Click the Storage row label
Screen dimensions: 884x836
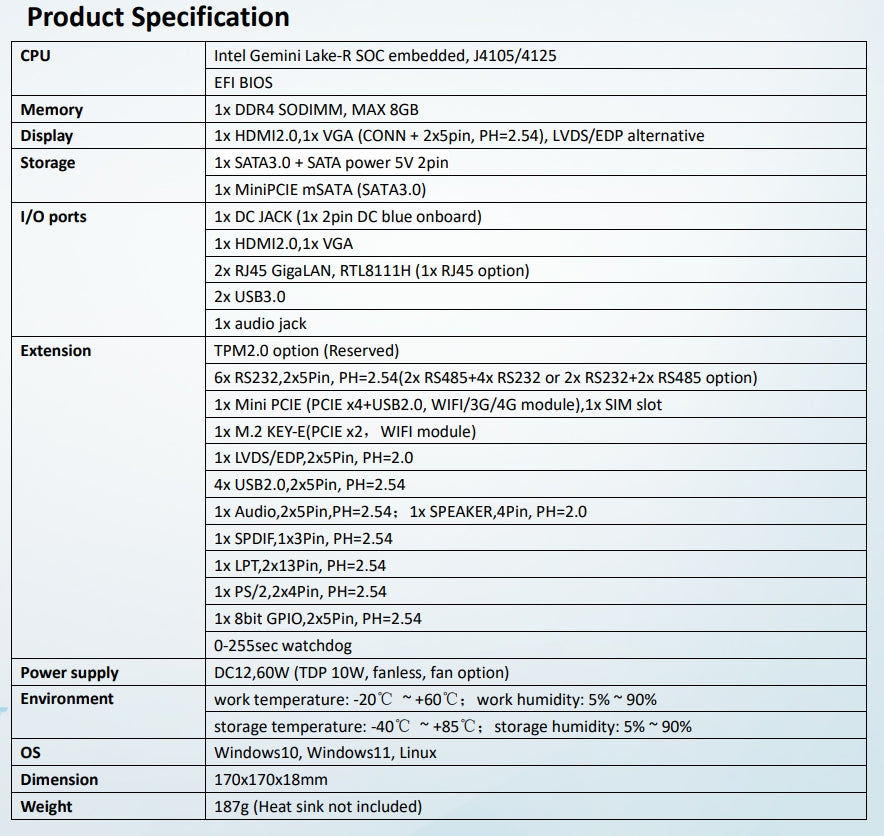(x=48, y=163)
